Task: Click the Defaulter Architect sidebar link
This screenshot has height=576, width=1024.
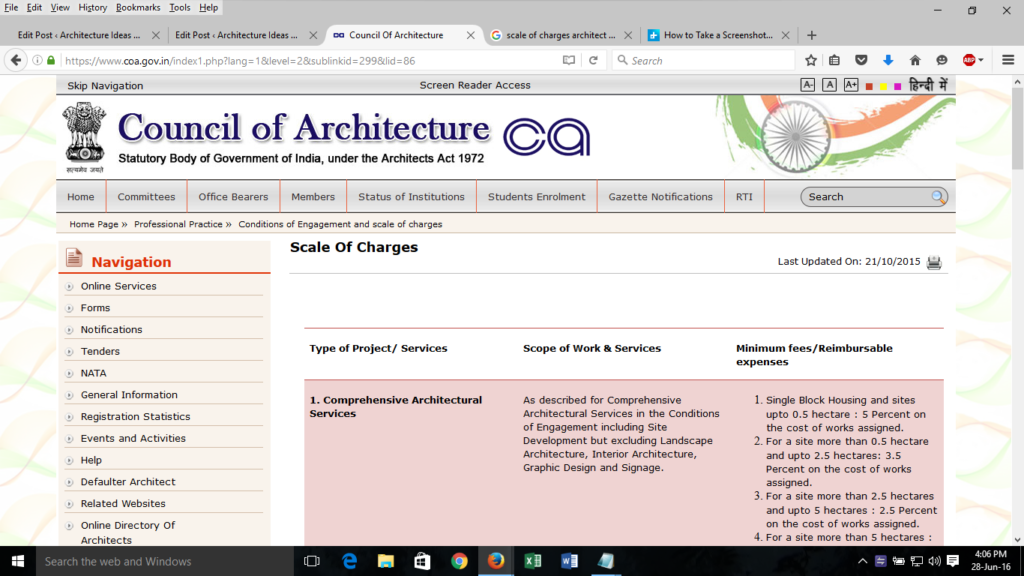Action: pyautogui.click(x=128, y=482)
